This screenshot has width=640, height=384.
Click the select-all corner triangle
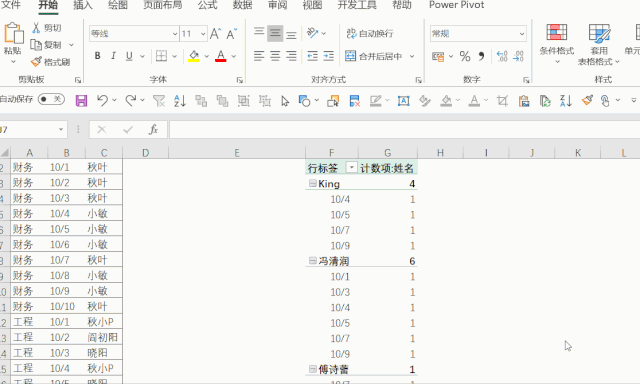click(4, 153)
